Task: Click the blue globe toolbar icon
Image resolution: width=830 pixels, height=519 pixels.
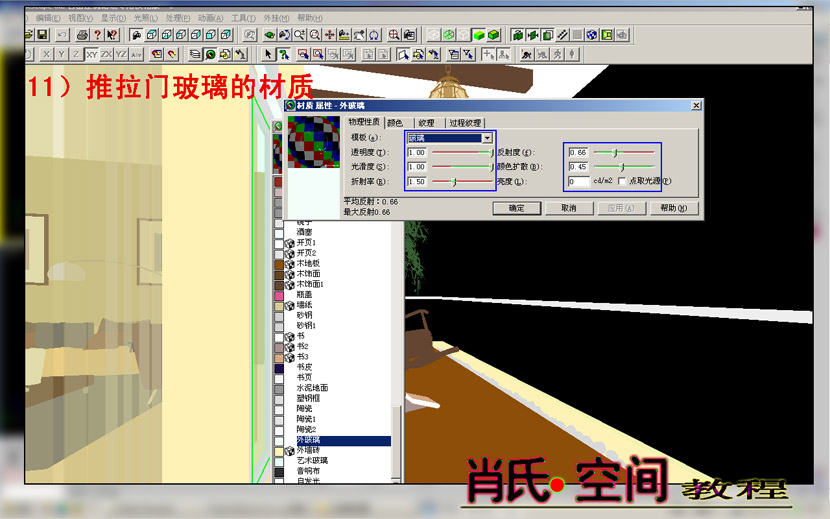Action: click(x=592, y=35)
